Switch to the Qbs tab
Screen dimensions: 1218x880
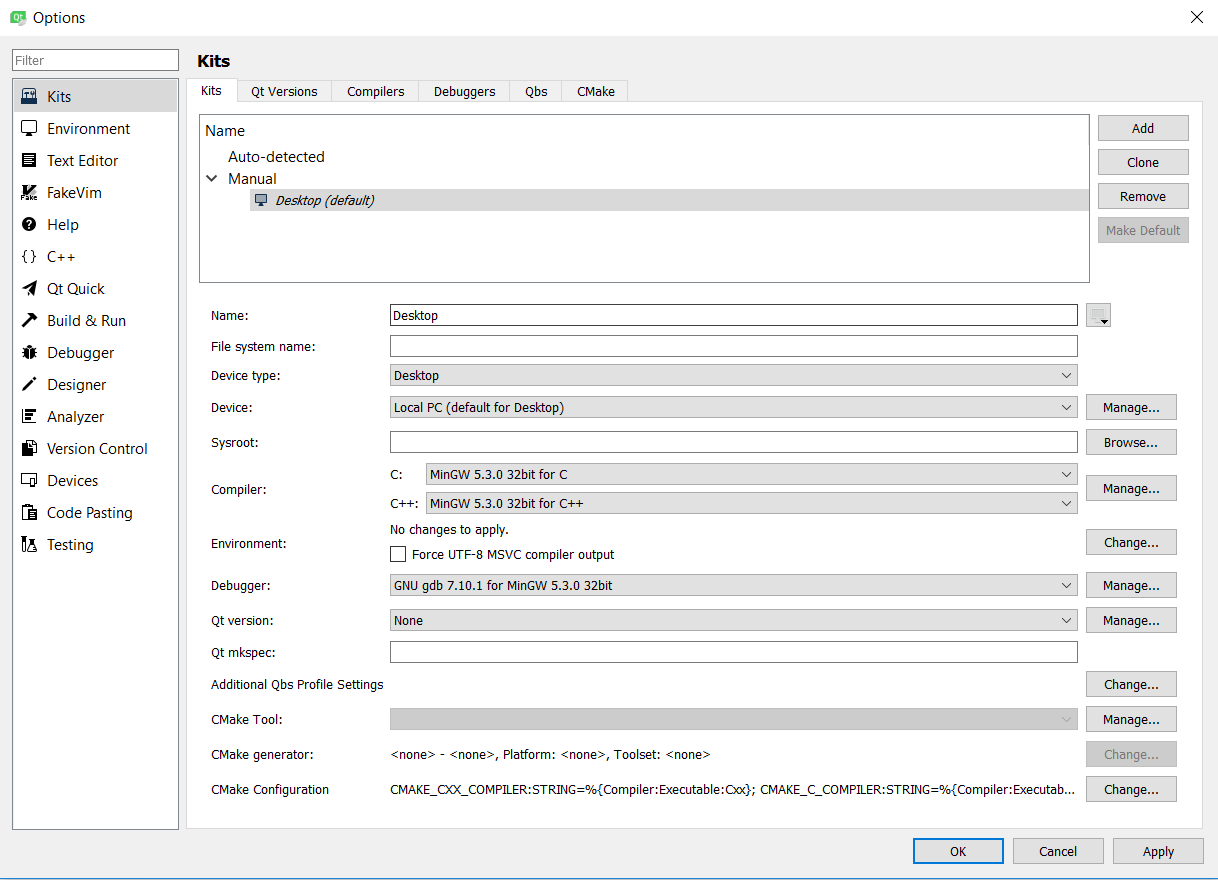click(536, 91)
